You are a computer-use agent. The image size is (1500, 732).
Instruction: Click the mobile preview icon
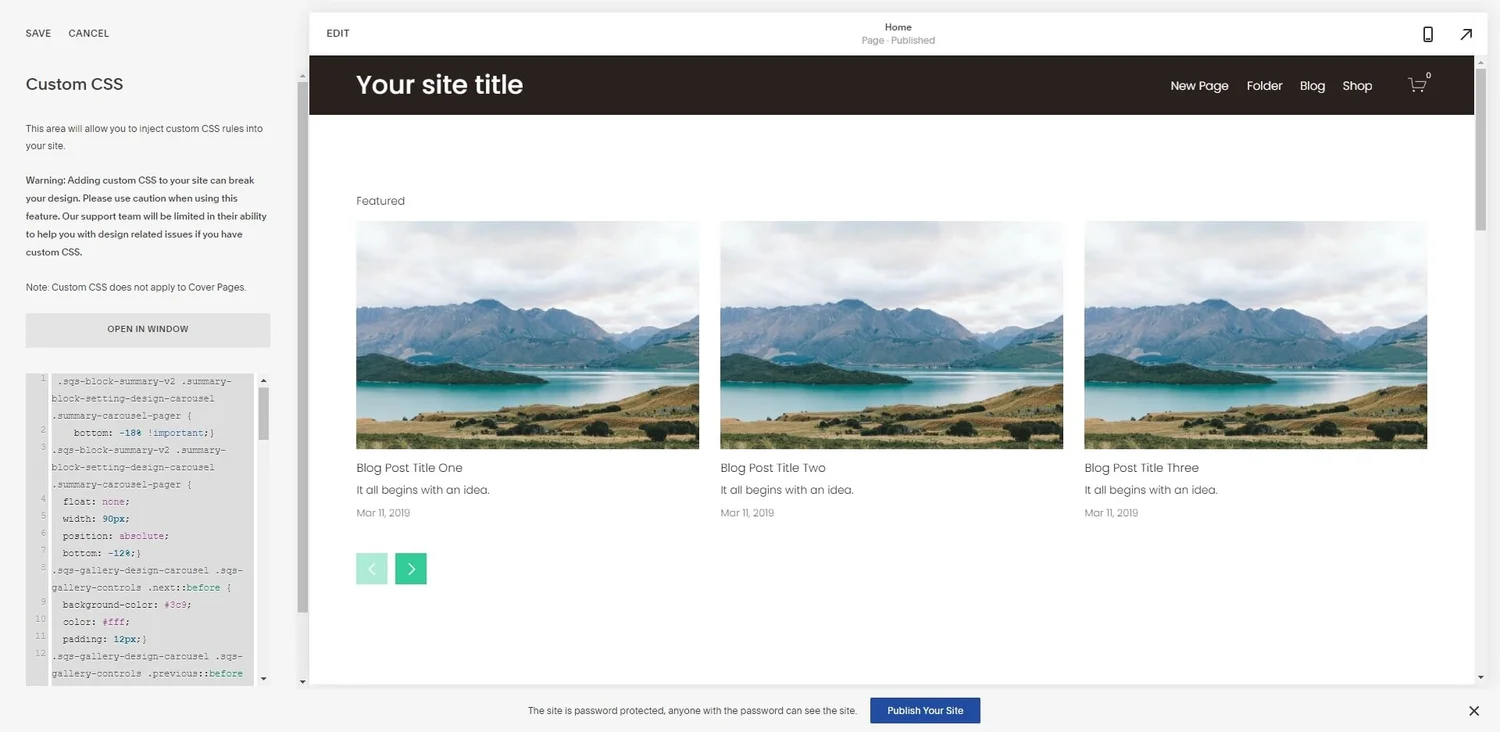(1428, 33)
